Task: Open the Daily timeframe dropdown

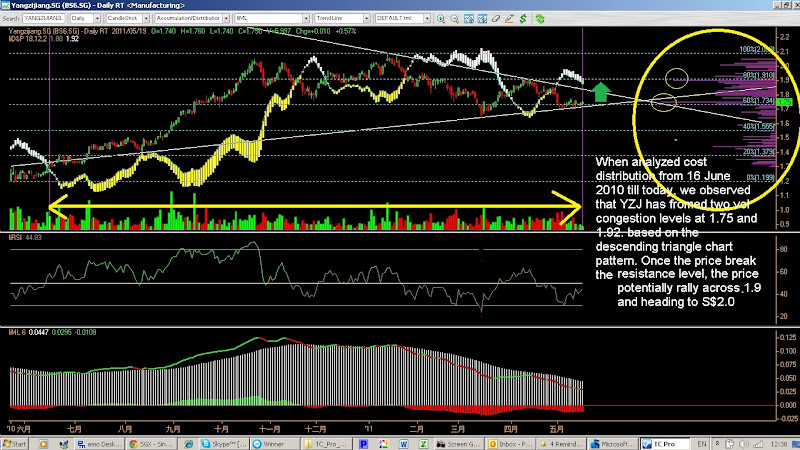Action: pos(97,18)
